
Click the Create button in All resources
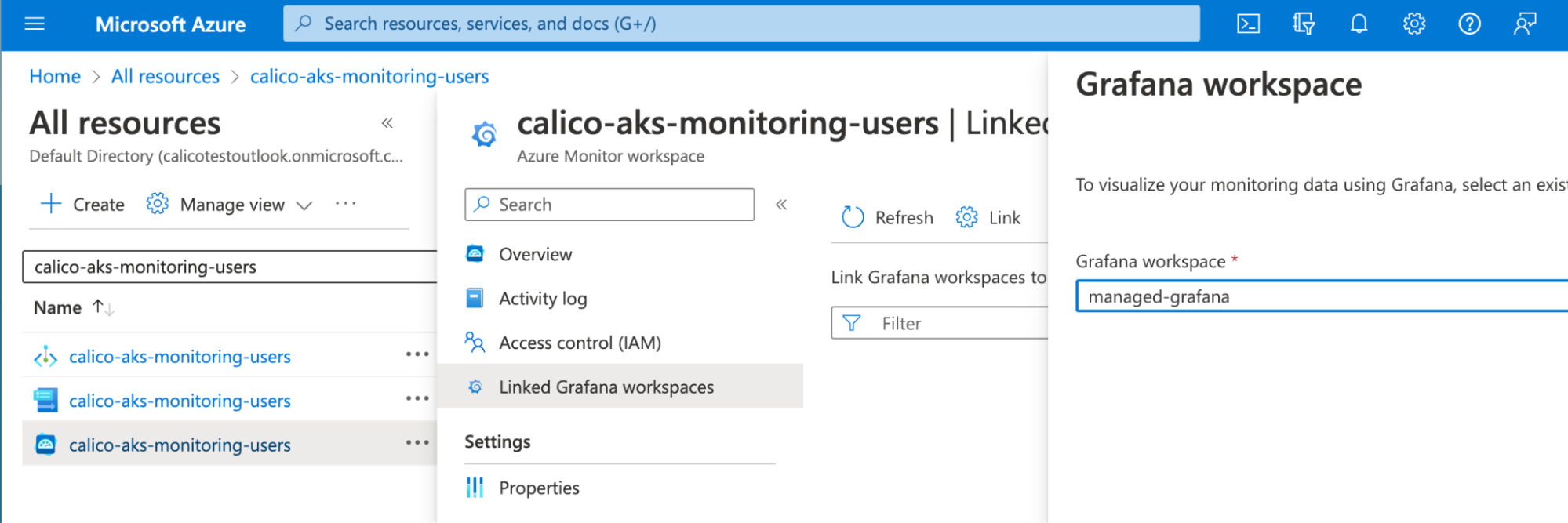click(x=82, y=204)
